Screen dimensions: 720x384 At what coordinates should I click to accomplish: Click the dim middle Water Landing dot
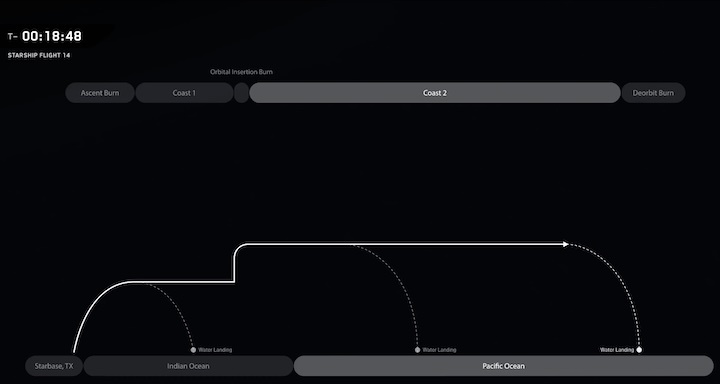(x=417, y=350)
